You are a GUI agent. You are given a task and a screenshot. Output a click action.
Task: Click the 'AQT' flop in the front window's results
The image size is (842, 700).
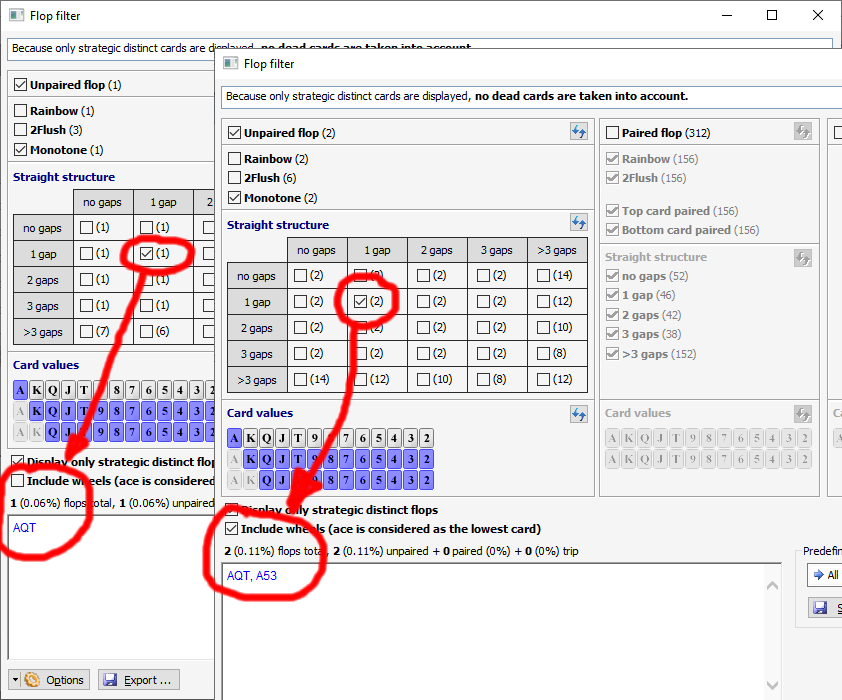pos(238,575)
